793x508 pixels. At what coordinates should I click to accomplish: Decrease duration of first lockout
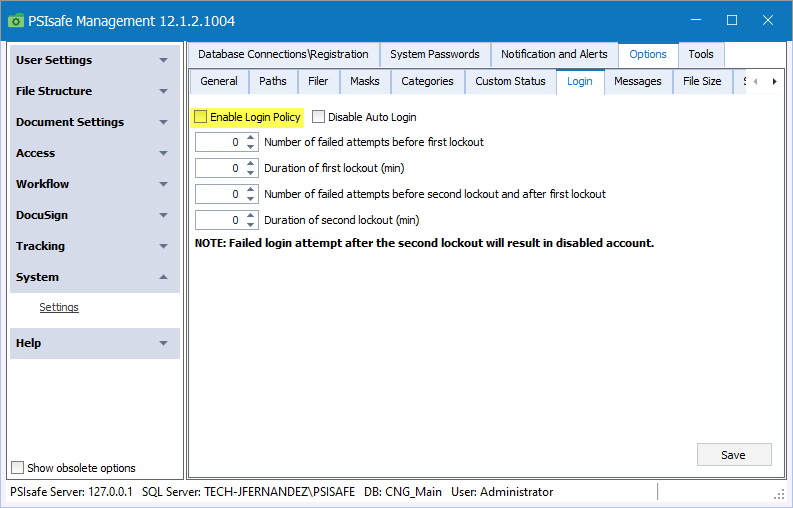[251, 173]
